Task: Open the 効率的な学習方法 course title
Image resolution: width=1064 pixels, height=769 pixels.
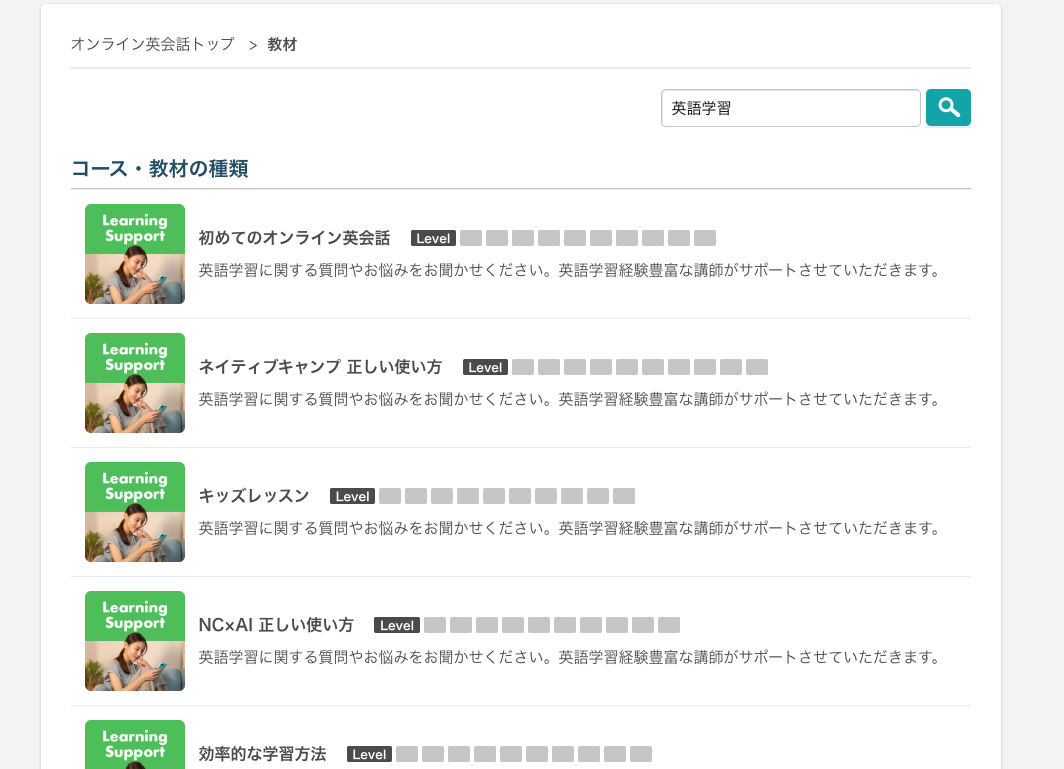Action: click(x=262, y=754)
